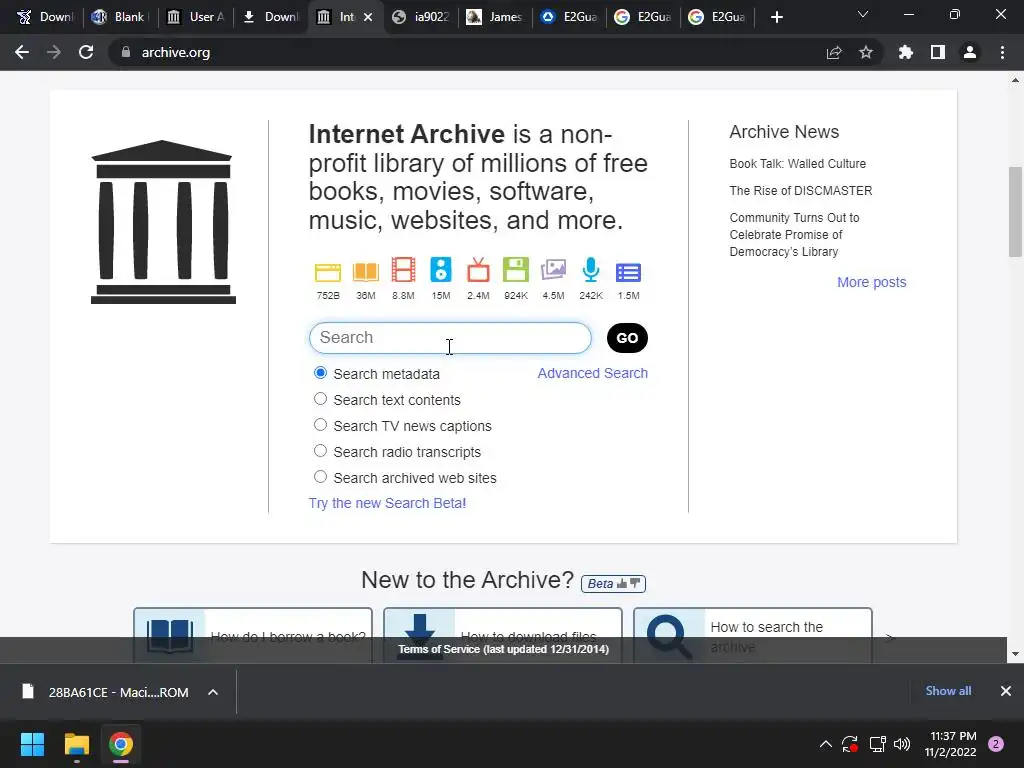
Task: Click the archive.org address bar
Action: 470,52
